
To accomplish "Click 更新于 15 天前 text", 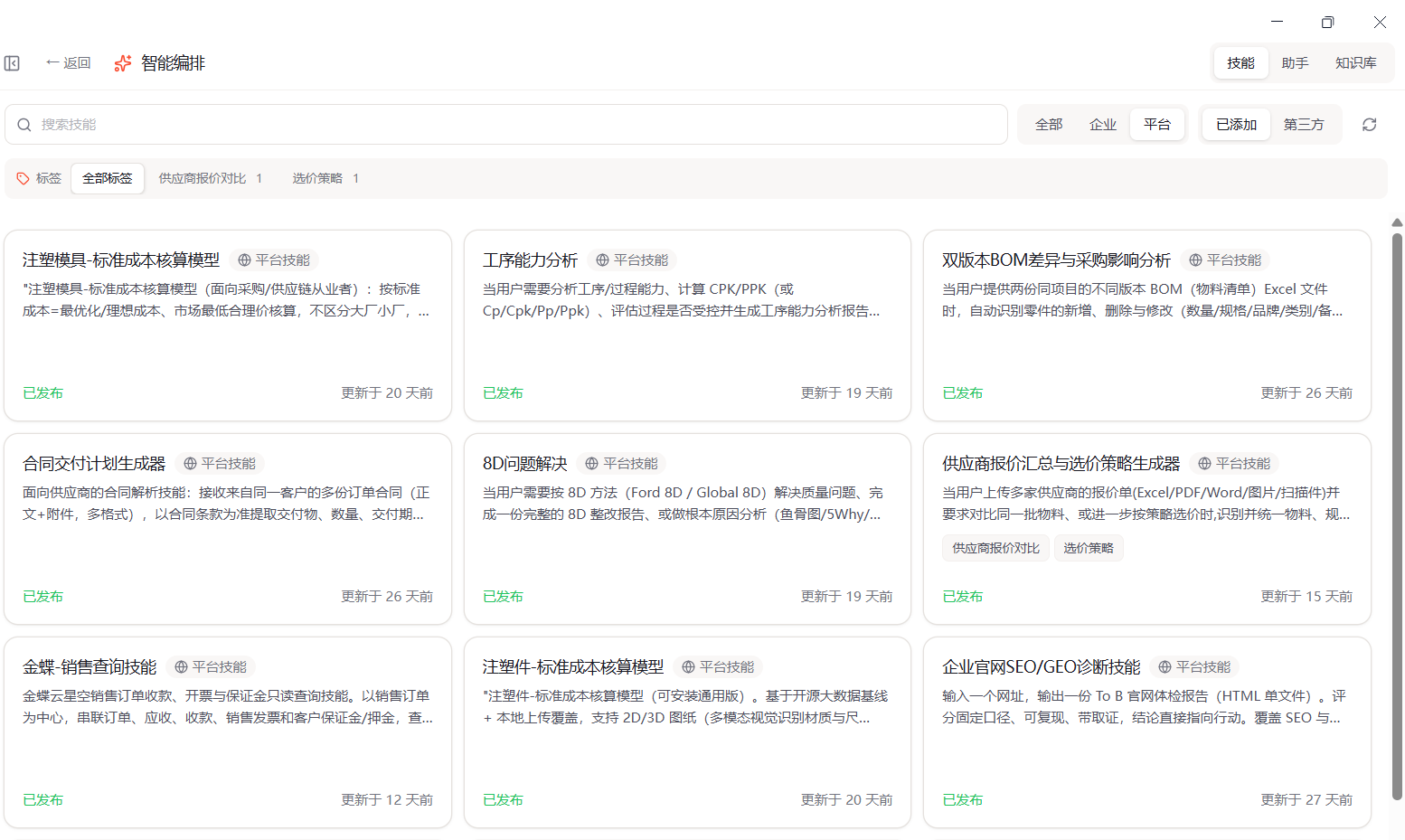I will [x=1306, y=597].
